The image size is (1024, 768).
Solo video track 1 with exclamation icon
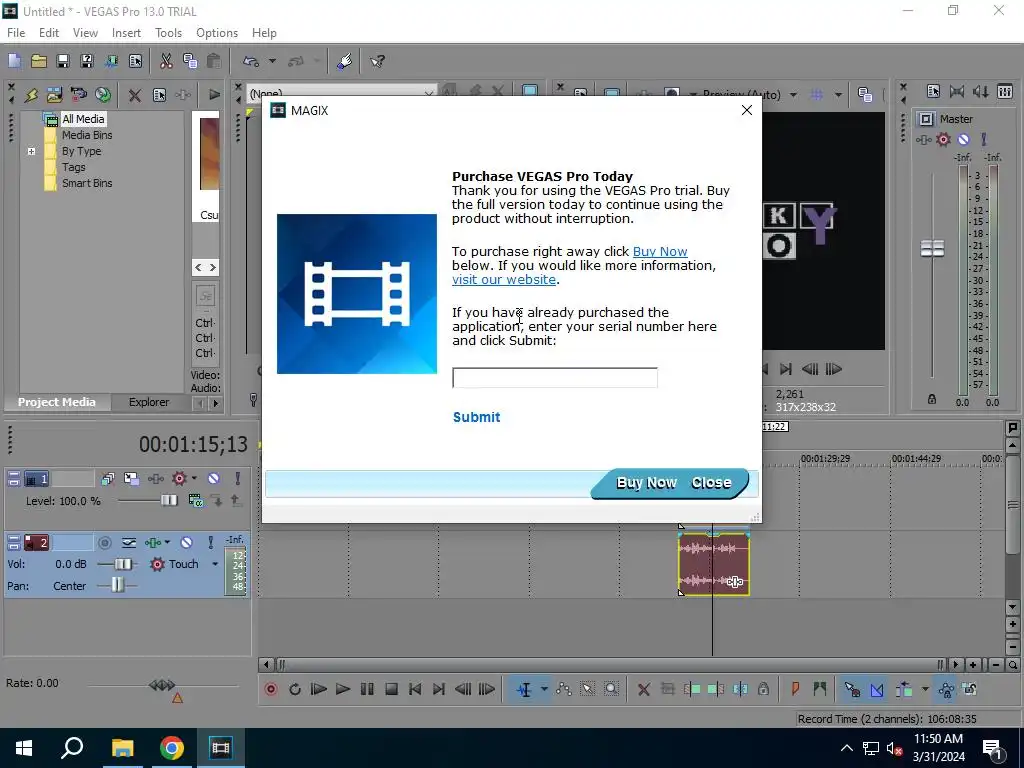coord(238,479)
